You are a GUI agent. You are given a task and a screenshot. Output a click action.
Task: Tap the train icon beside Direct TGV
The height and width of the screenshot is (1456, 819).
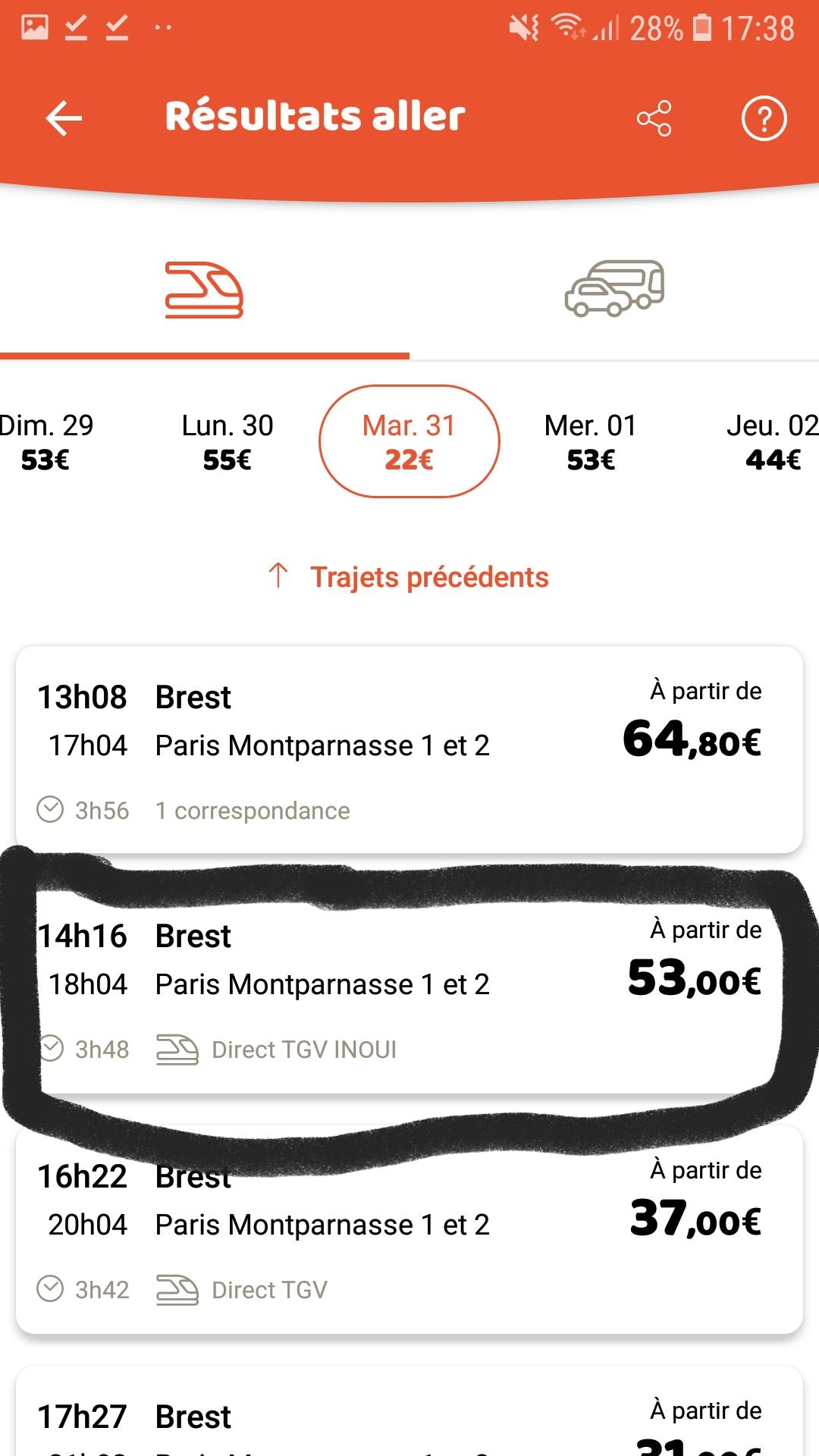pos(177,1289)
